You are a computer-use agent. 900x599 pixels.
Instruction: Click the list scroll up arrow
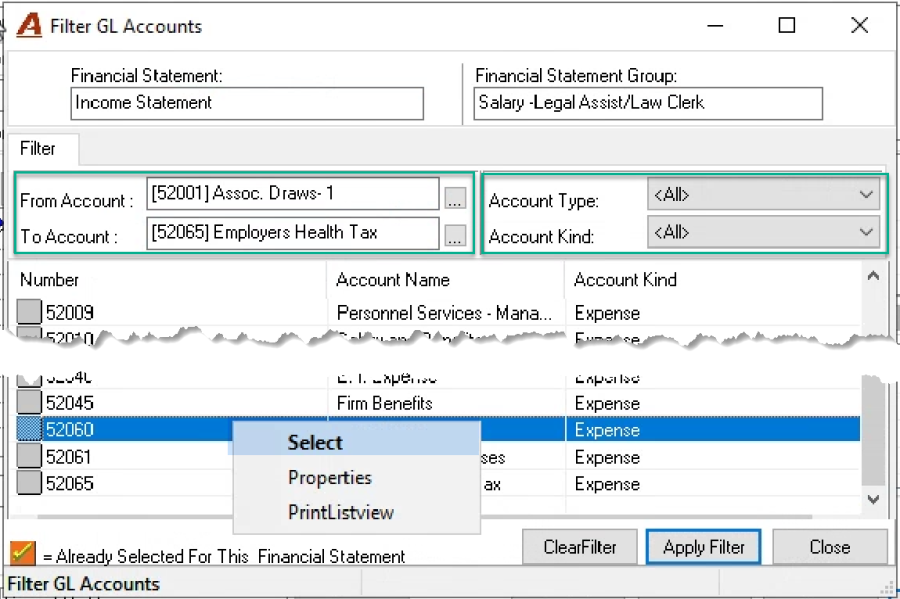coord(873,276)
